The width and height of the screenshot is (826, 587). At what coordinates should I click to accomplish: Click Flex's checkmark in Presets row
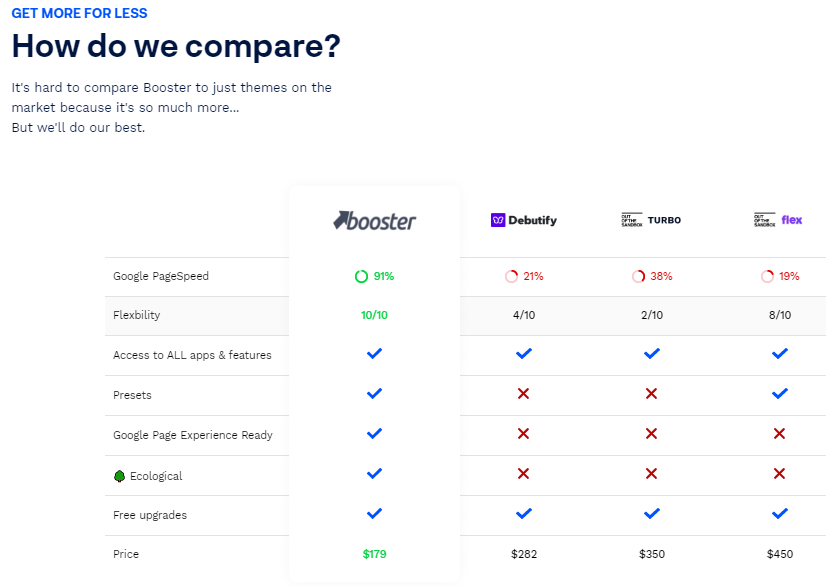[780, 394]
